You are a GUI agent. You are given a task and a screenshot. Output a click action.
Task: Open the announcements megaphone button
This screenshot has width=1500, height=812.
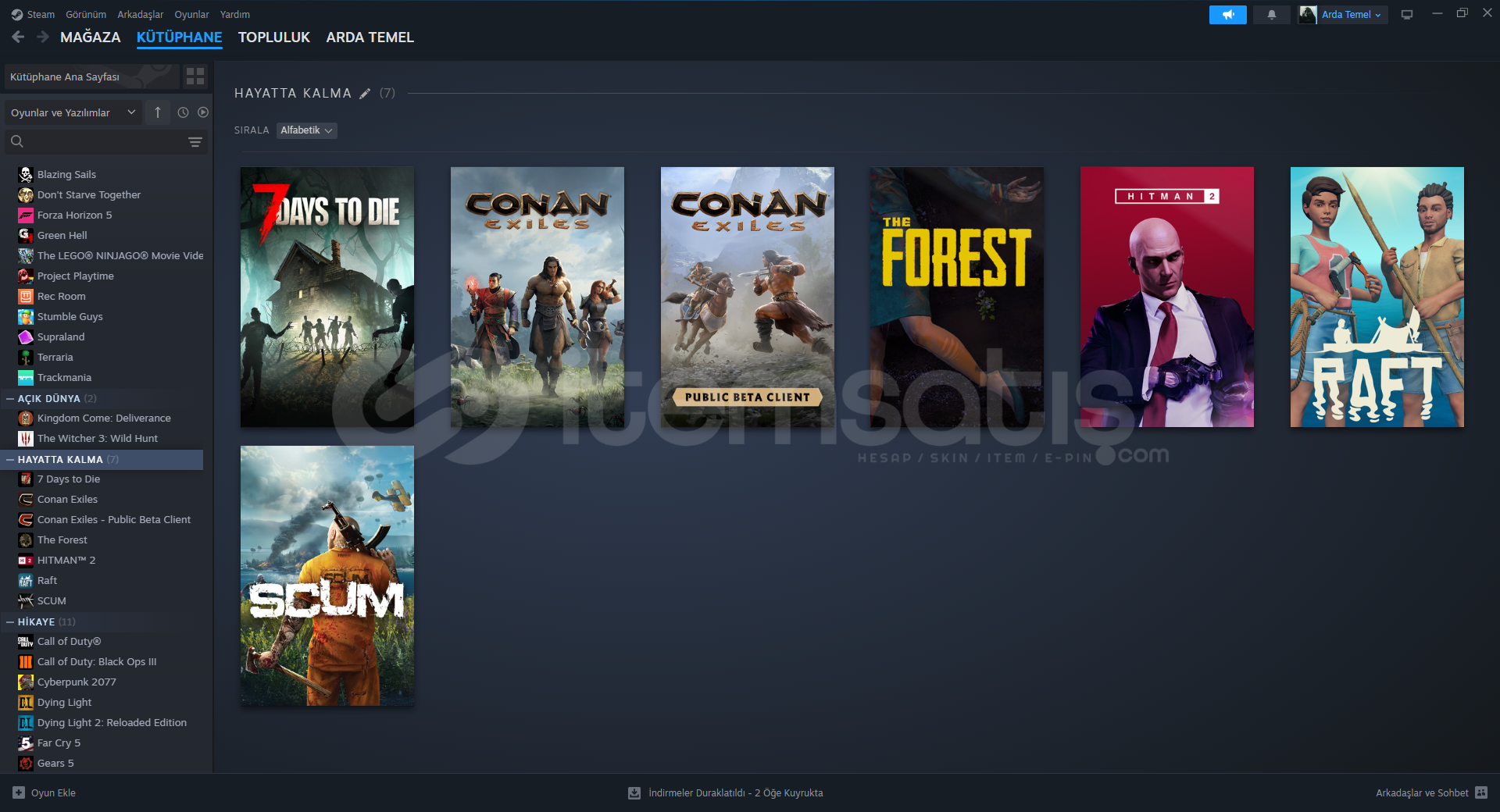pyautogui.click(x=1228, y=15)
